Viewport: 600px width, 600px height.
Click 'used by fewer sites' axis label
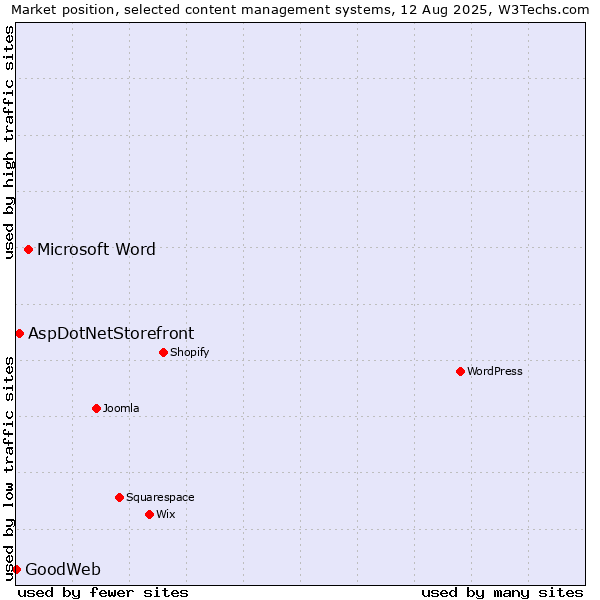click(x=103, y=593)
